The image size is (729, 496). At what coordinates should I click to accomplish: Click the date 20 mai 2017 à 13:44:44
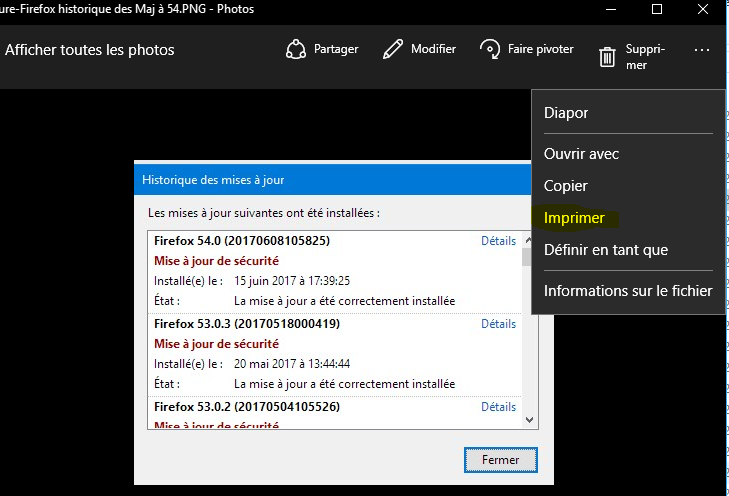point(292,364)
